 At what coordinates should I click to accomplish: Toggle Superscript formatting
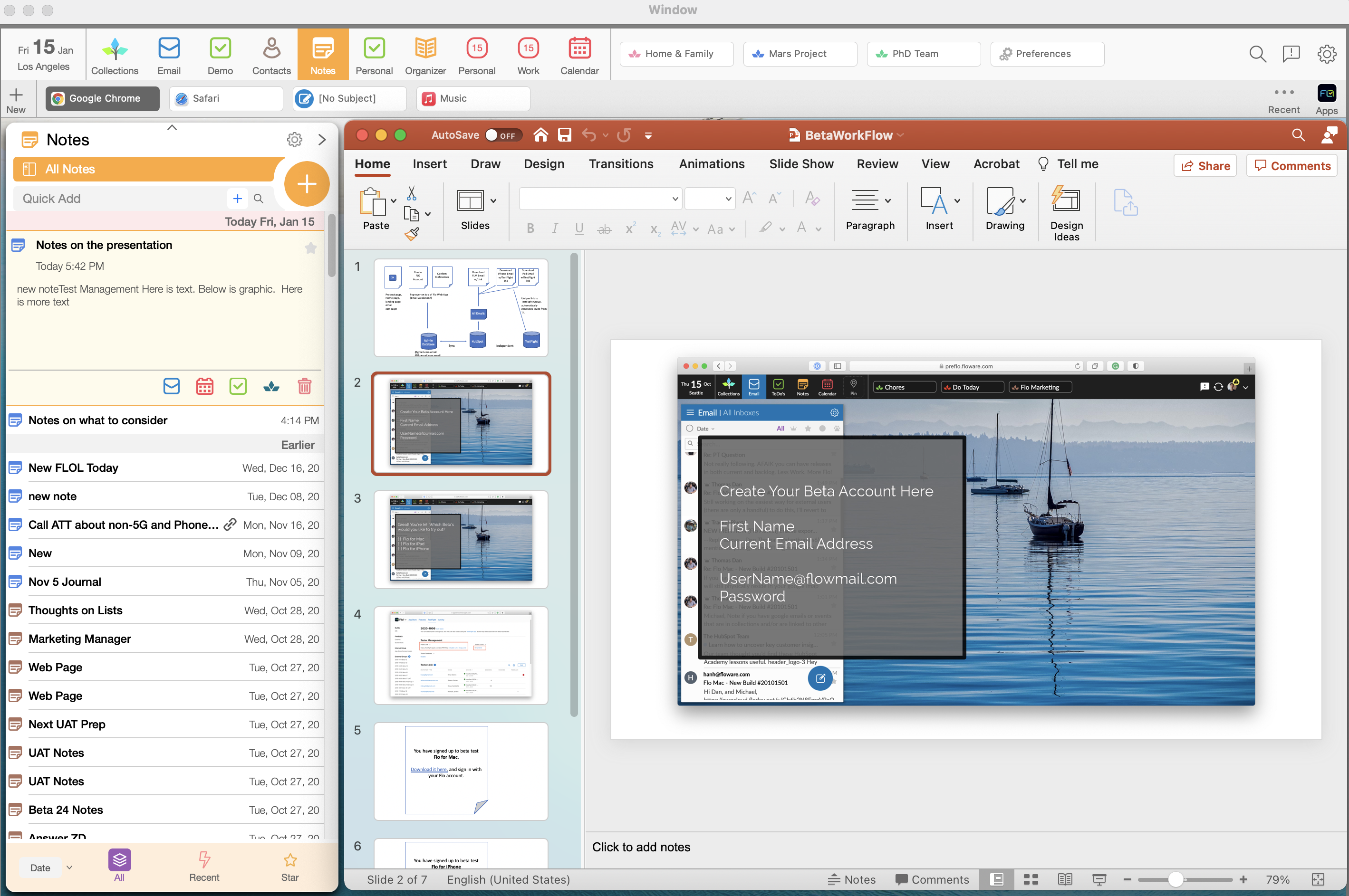click(x=630, y=229)
